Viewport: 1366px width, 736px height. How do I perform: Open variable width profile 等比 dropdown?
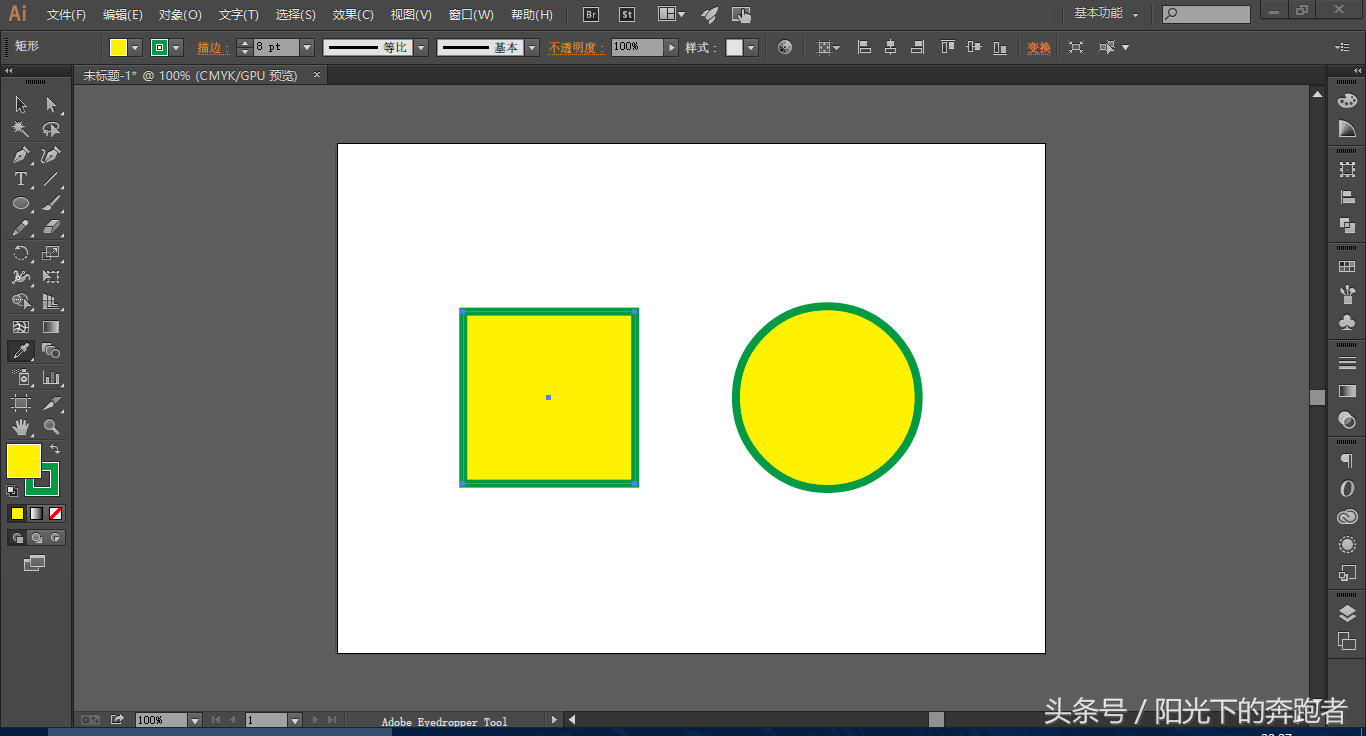point(421,48)
